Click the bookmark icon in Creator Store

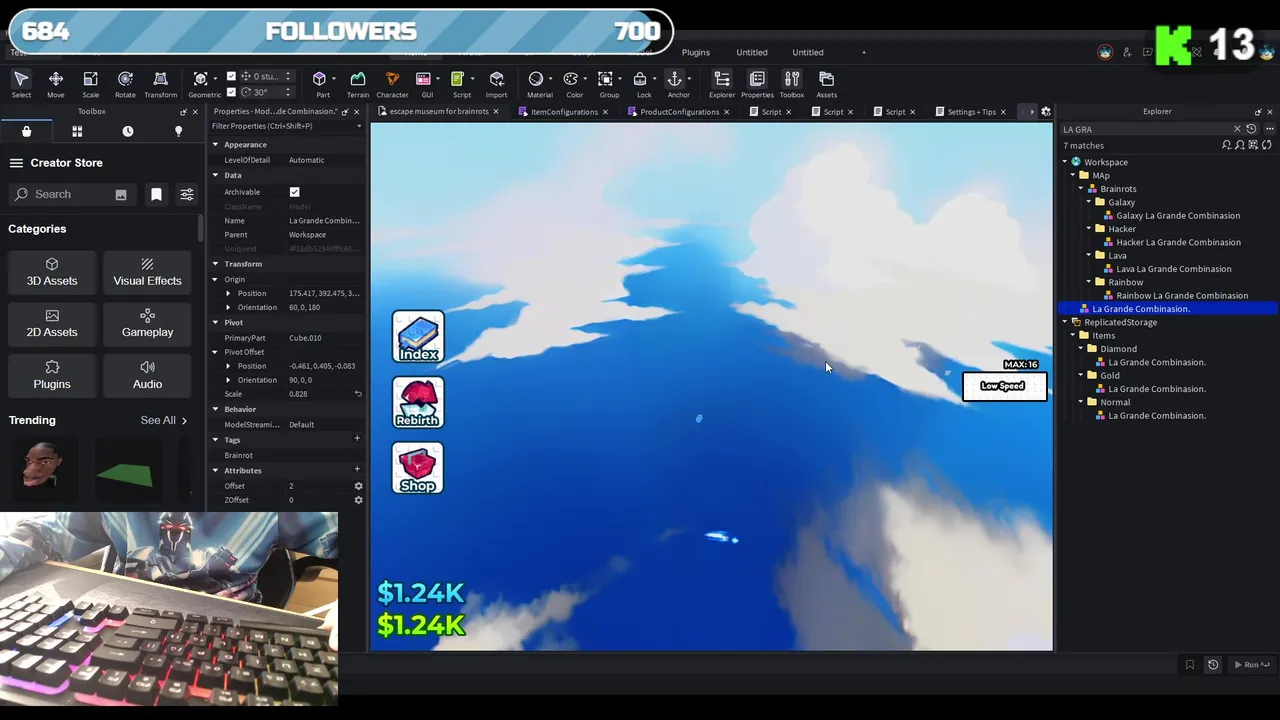(156, 194)
